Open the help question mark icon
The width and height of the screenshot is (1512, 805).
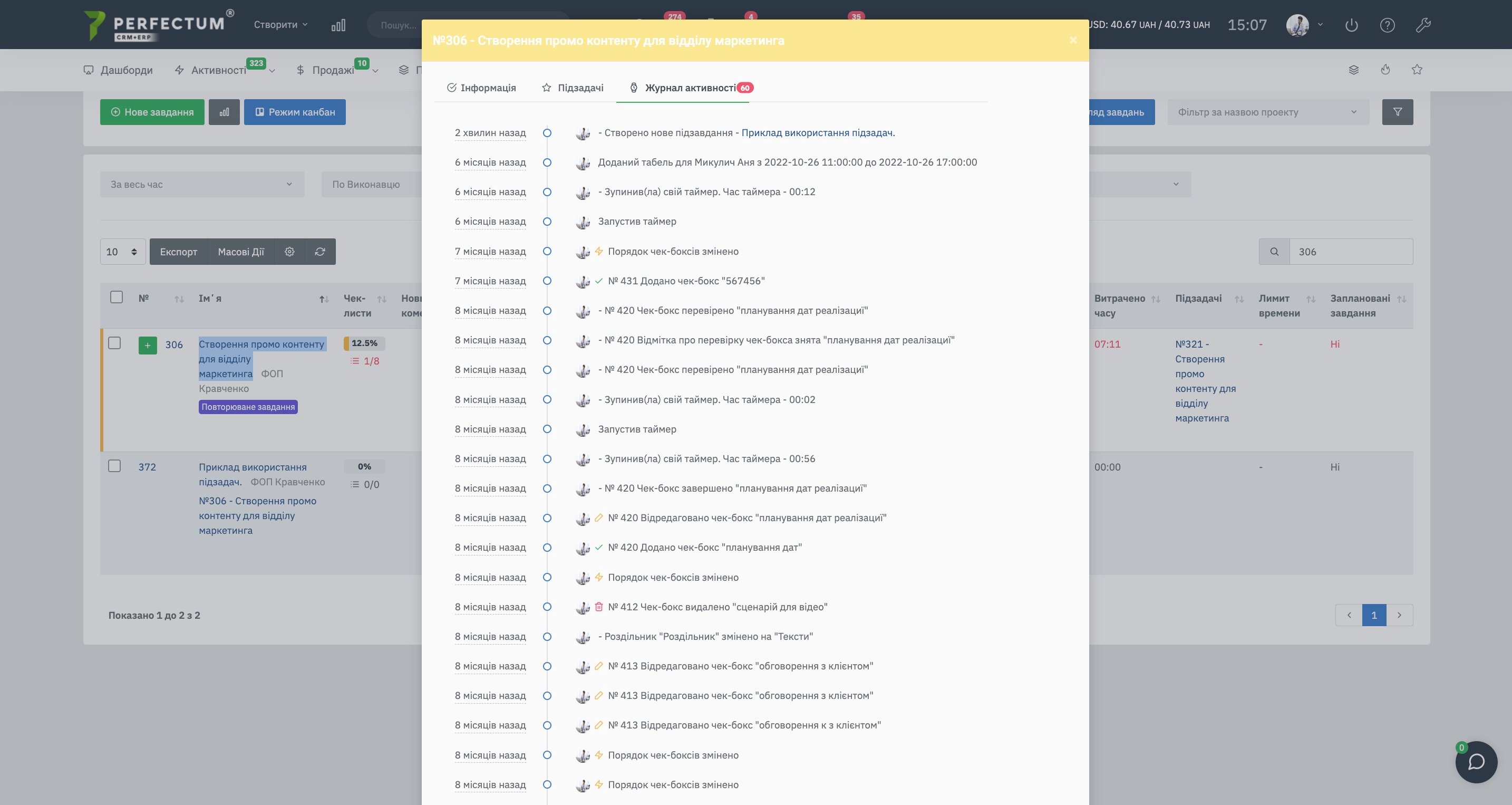(1387, 25)
